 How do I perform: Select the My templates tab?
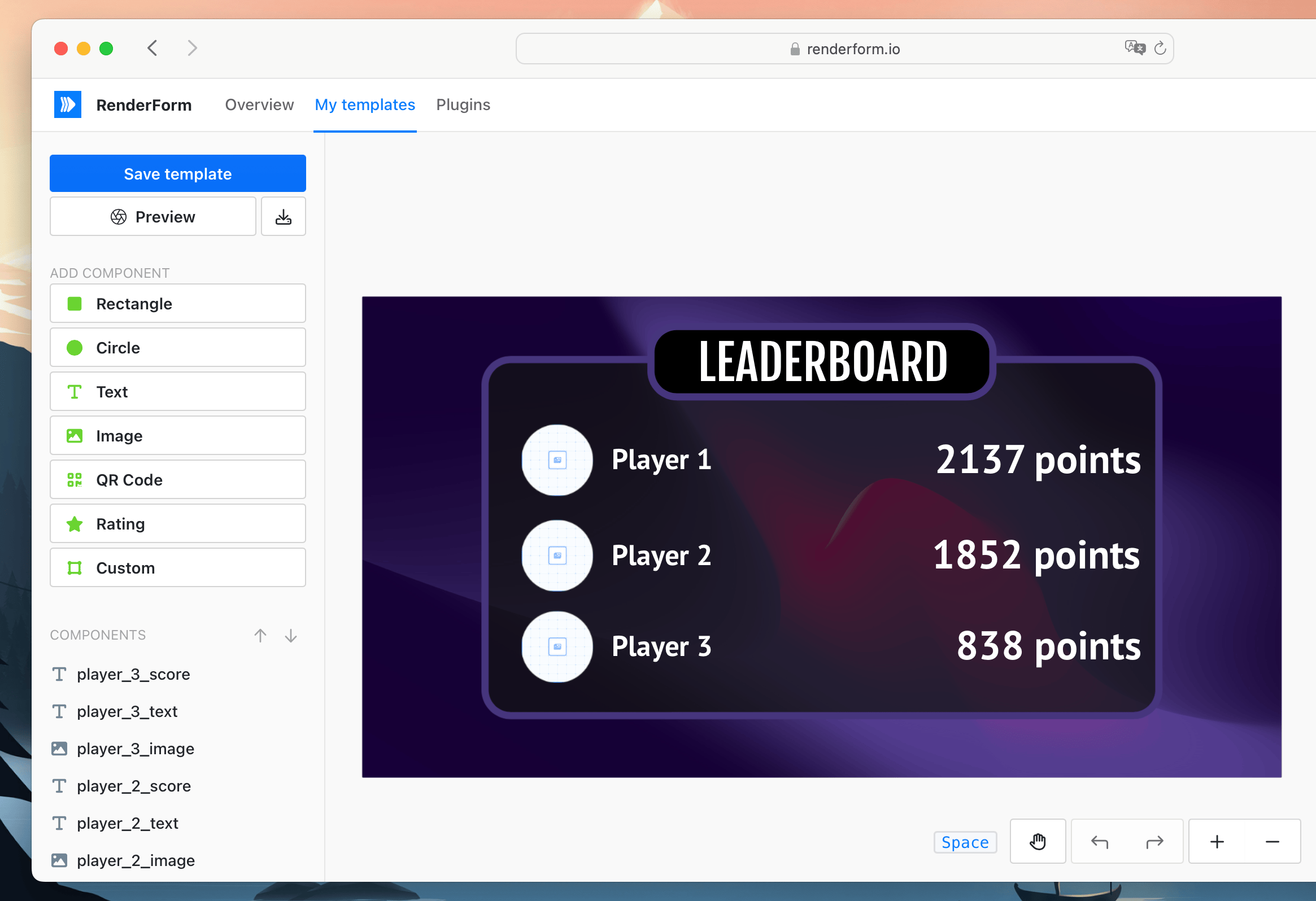(x=365, y=105)
